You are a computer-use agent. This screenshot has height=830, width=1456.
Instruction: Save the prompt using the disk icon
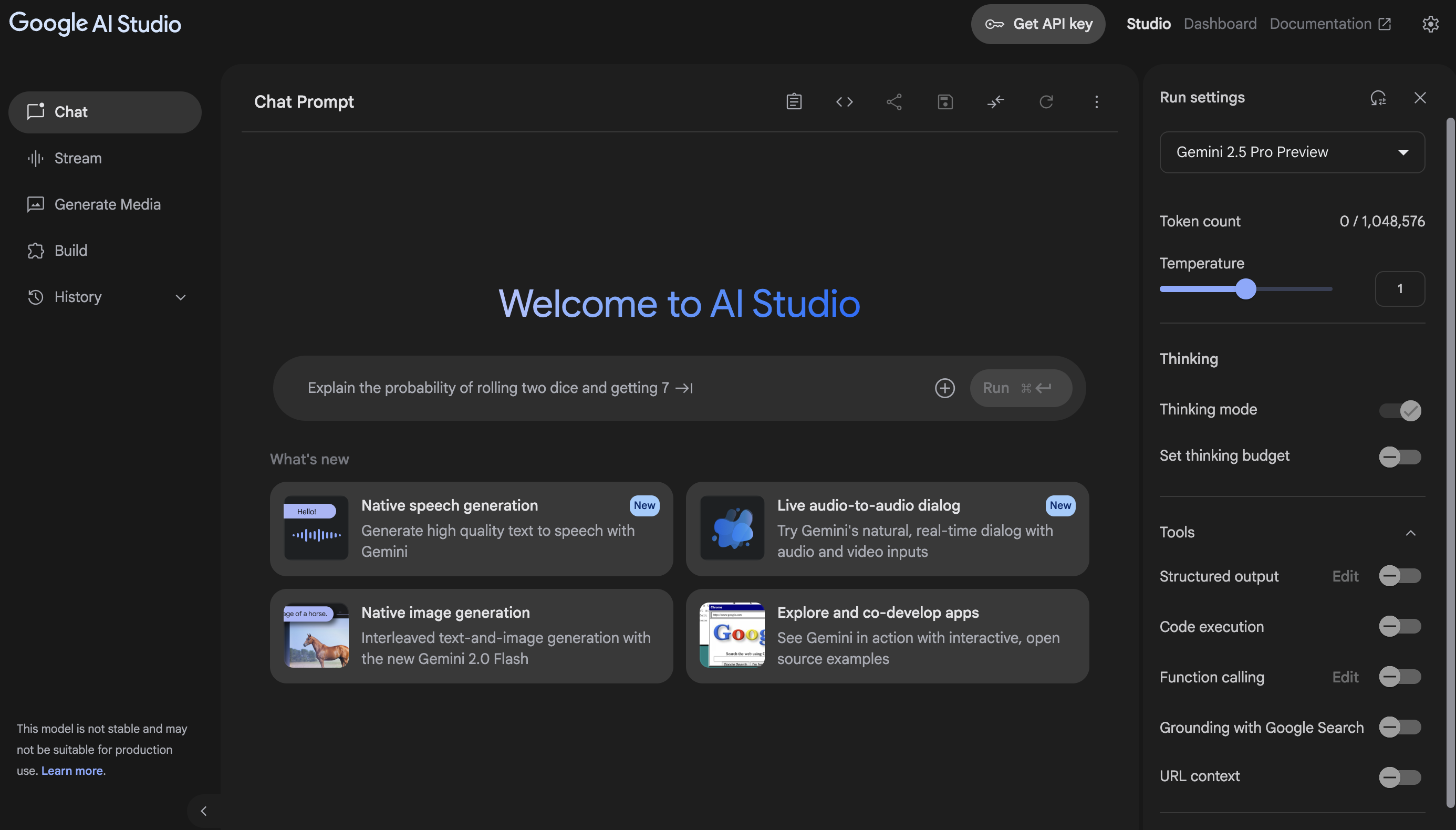[x=945, y=102]
